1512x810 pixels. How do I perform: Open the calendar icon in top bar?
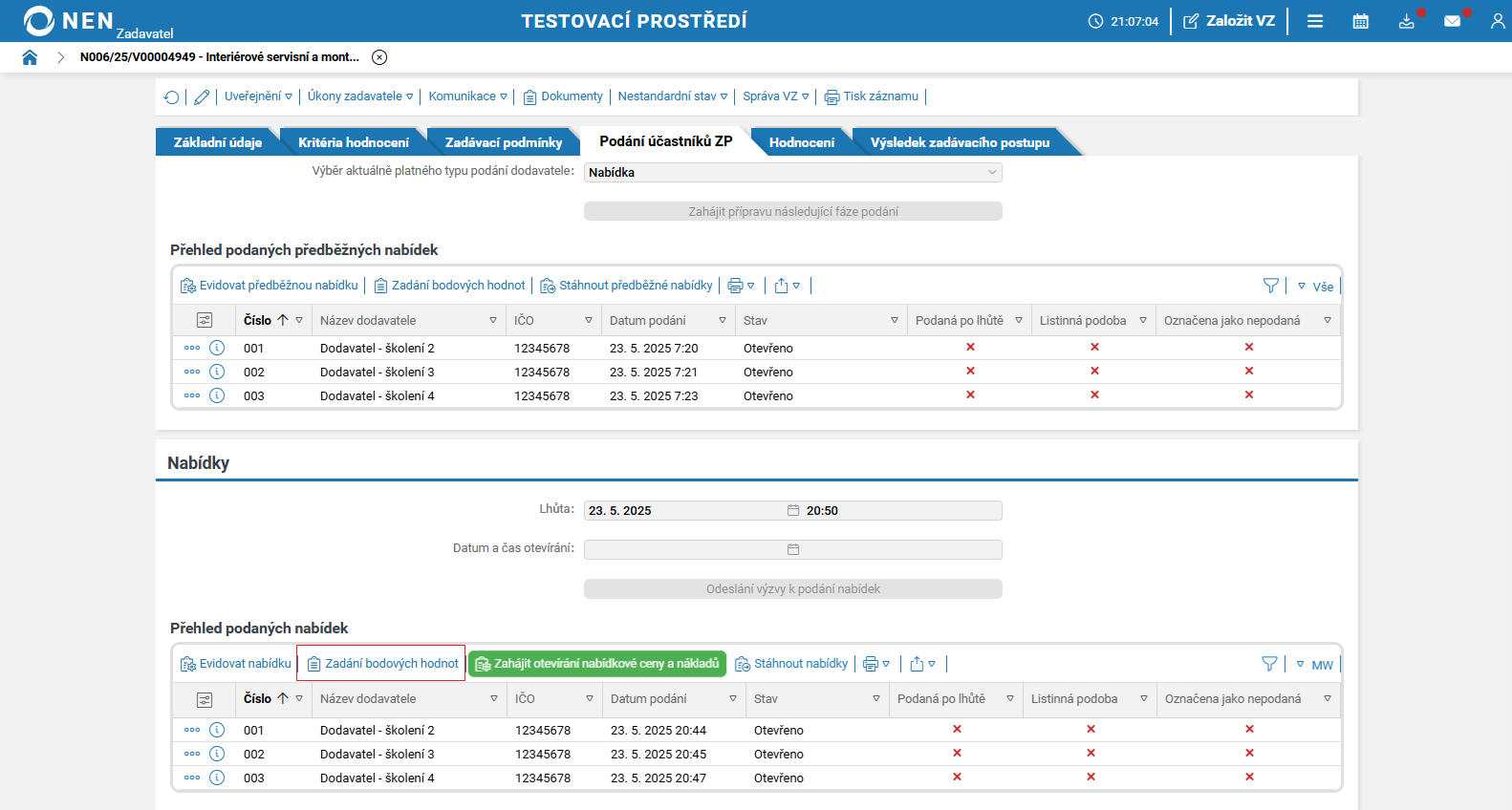1360,21
